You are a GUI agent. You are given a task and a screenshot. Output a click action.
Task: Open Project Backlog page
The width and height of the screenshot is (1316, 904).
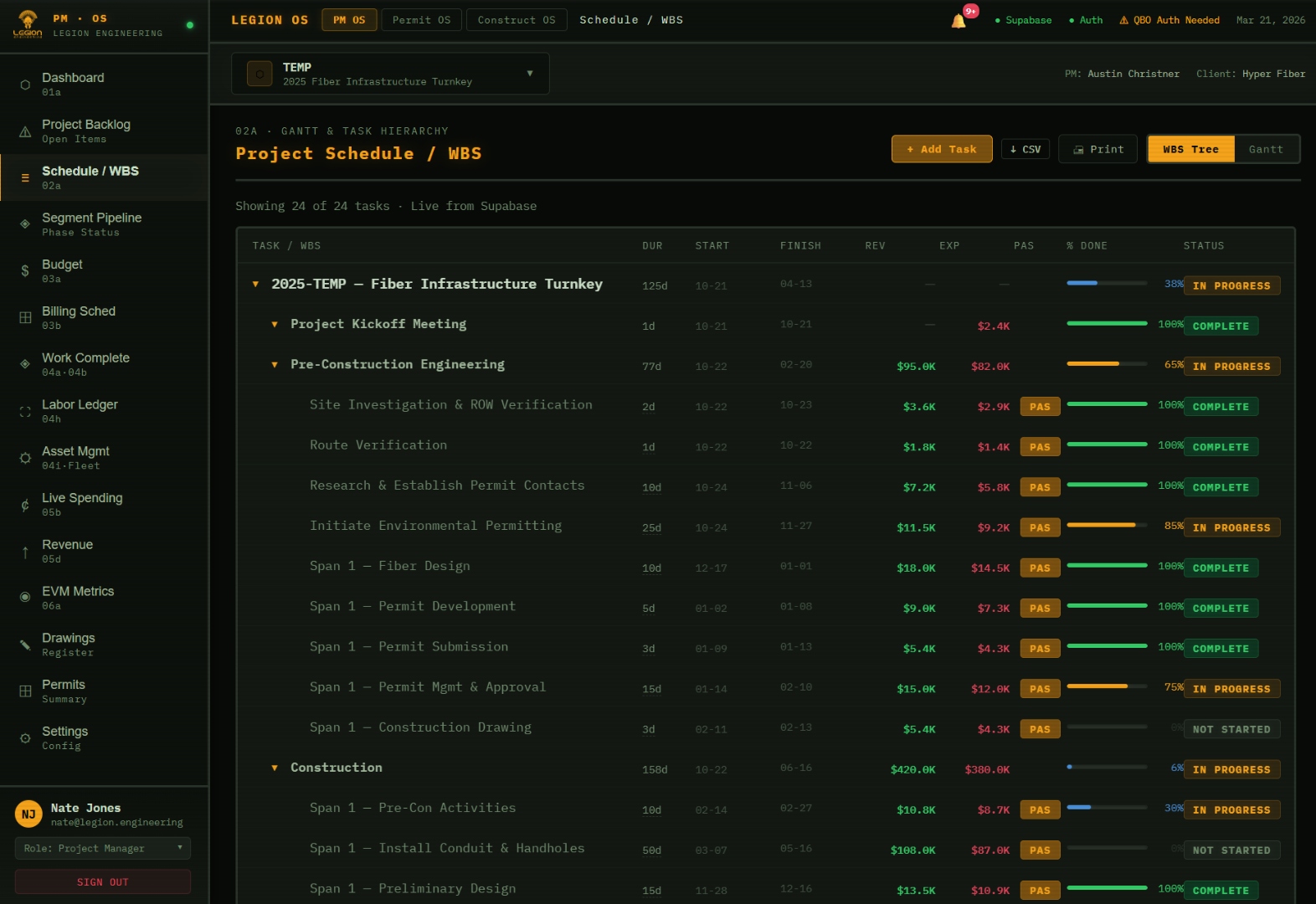pos(104,131)
